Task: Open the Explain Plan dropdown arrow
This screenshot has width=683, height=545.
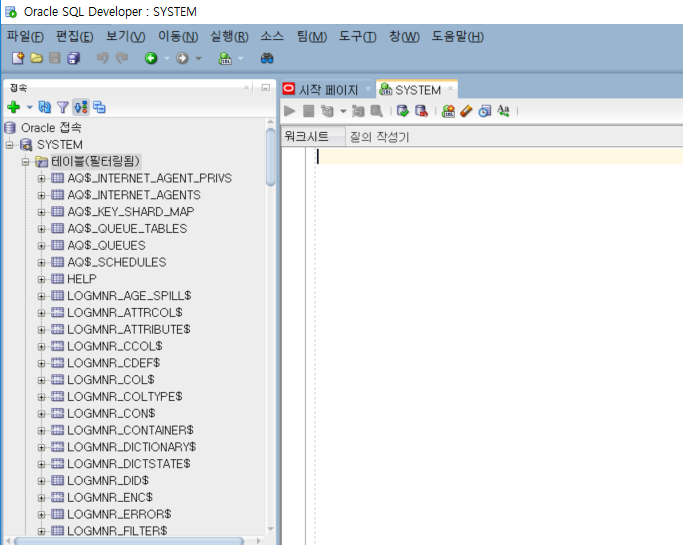Action: click(343, 112)
